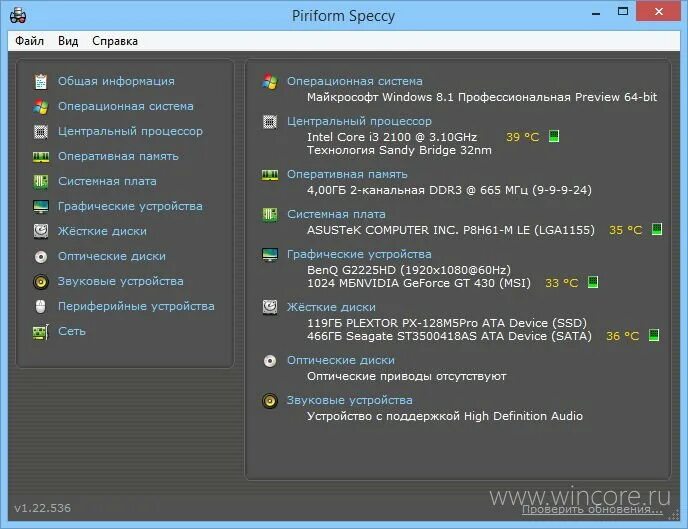This screenshot has height=529, width=688.
Task: Click the monitor icon in sidebar
Action: point(41,207)
